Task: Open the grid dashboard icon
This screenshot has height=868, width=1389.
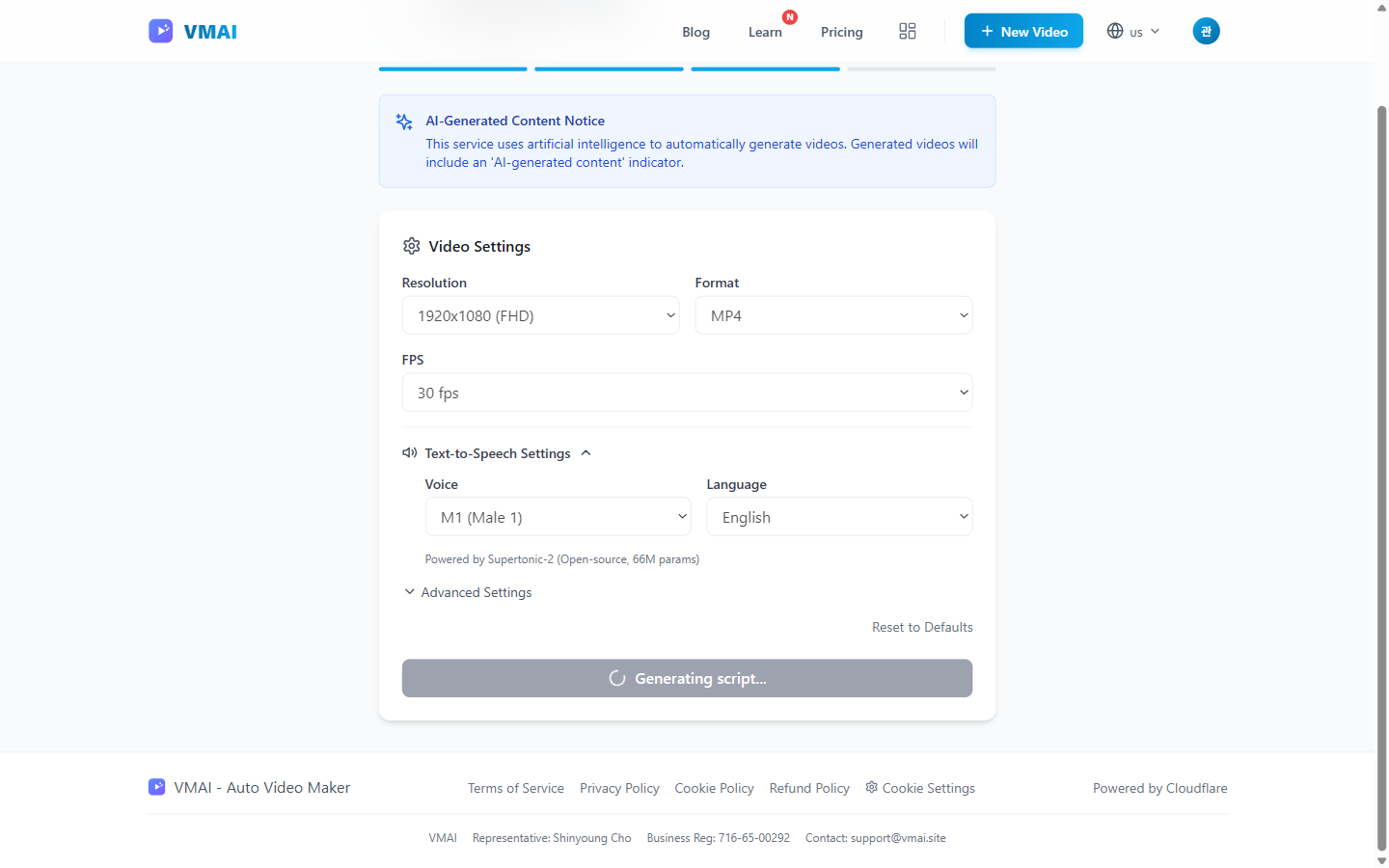Action: click(907, 31)
